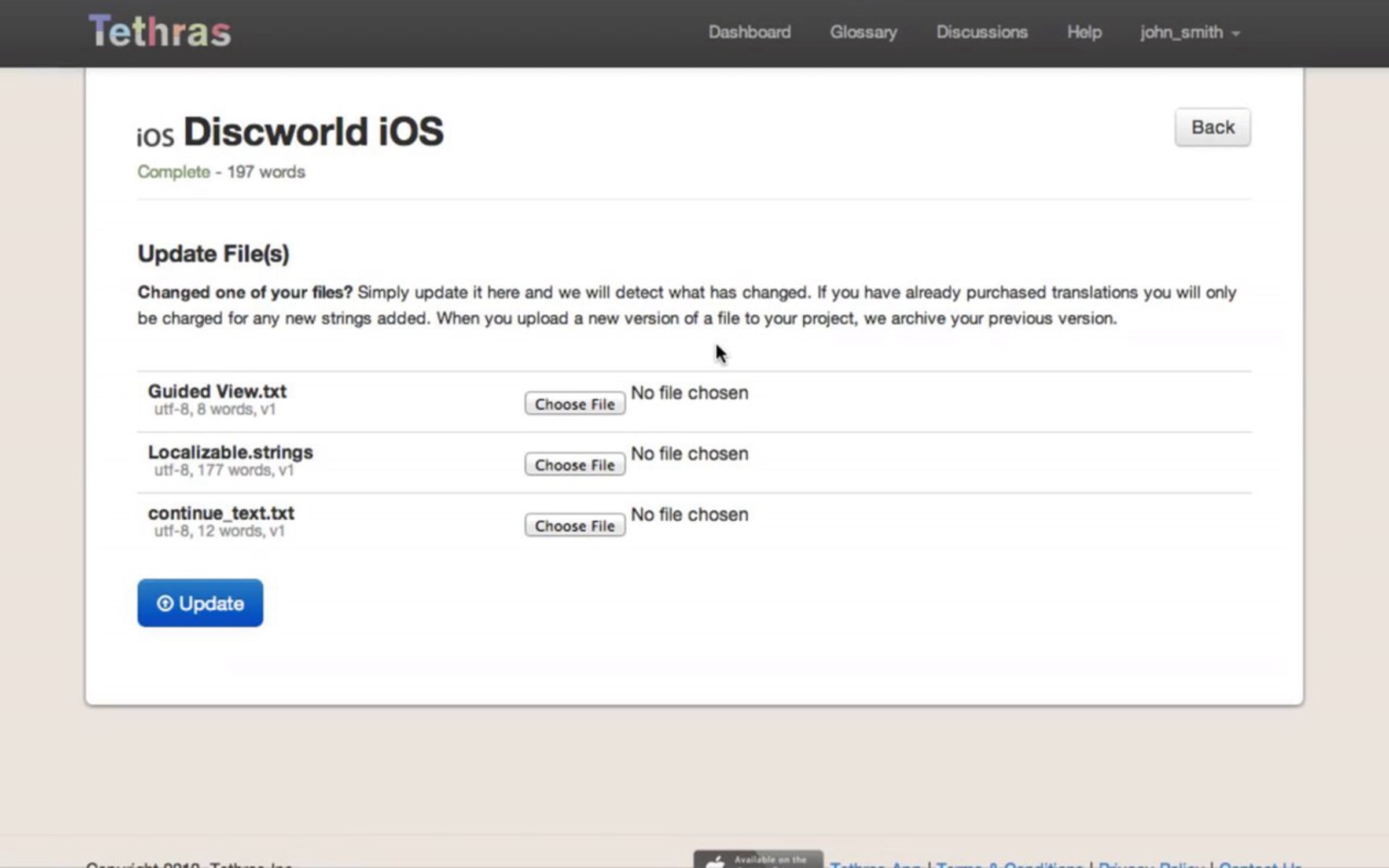Image resolution: width=1389 pixels, height=868 pixels.
Task: Click the blue Update button
Action: coord(200,603)
